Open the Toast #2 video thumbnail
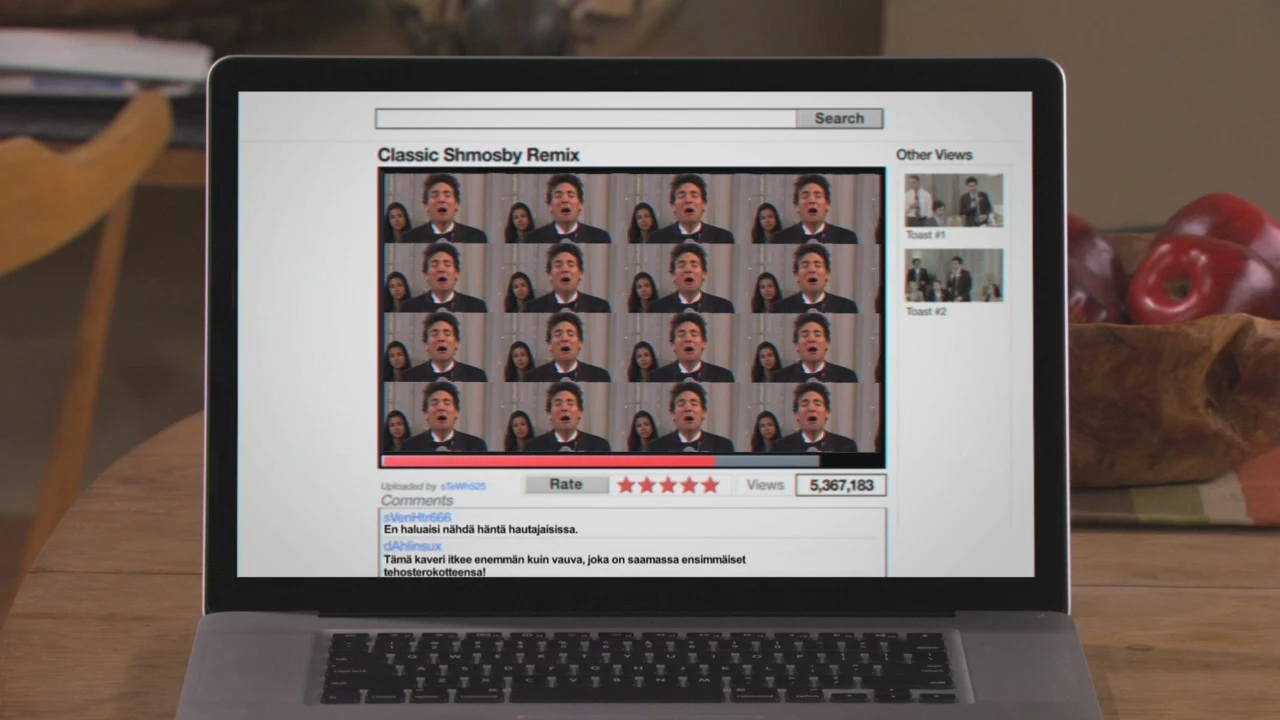The image size is (1280, 720). (953, 275)
